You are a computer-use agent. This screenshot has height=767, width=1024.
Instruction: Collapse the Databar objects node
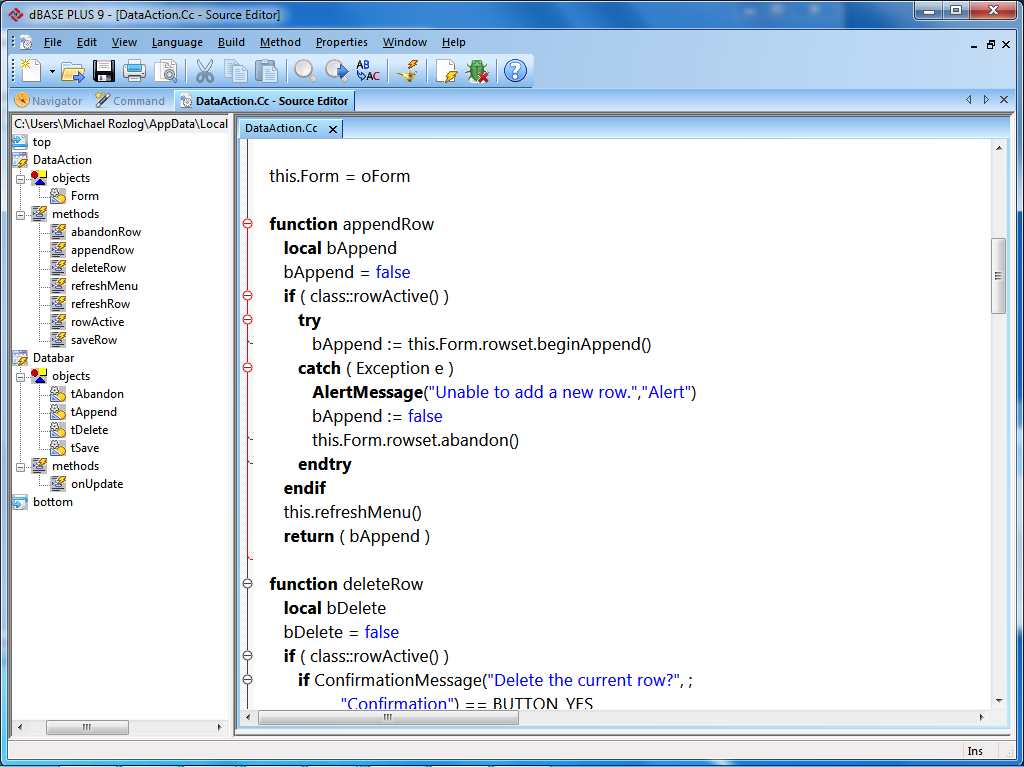(21, 376)
